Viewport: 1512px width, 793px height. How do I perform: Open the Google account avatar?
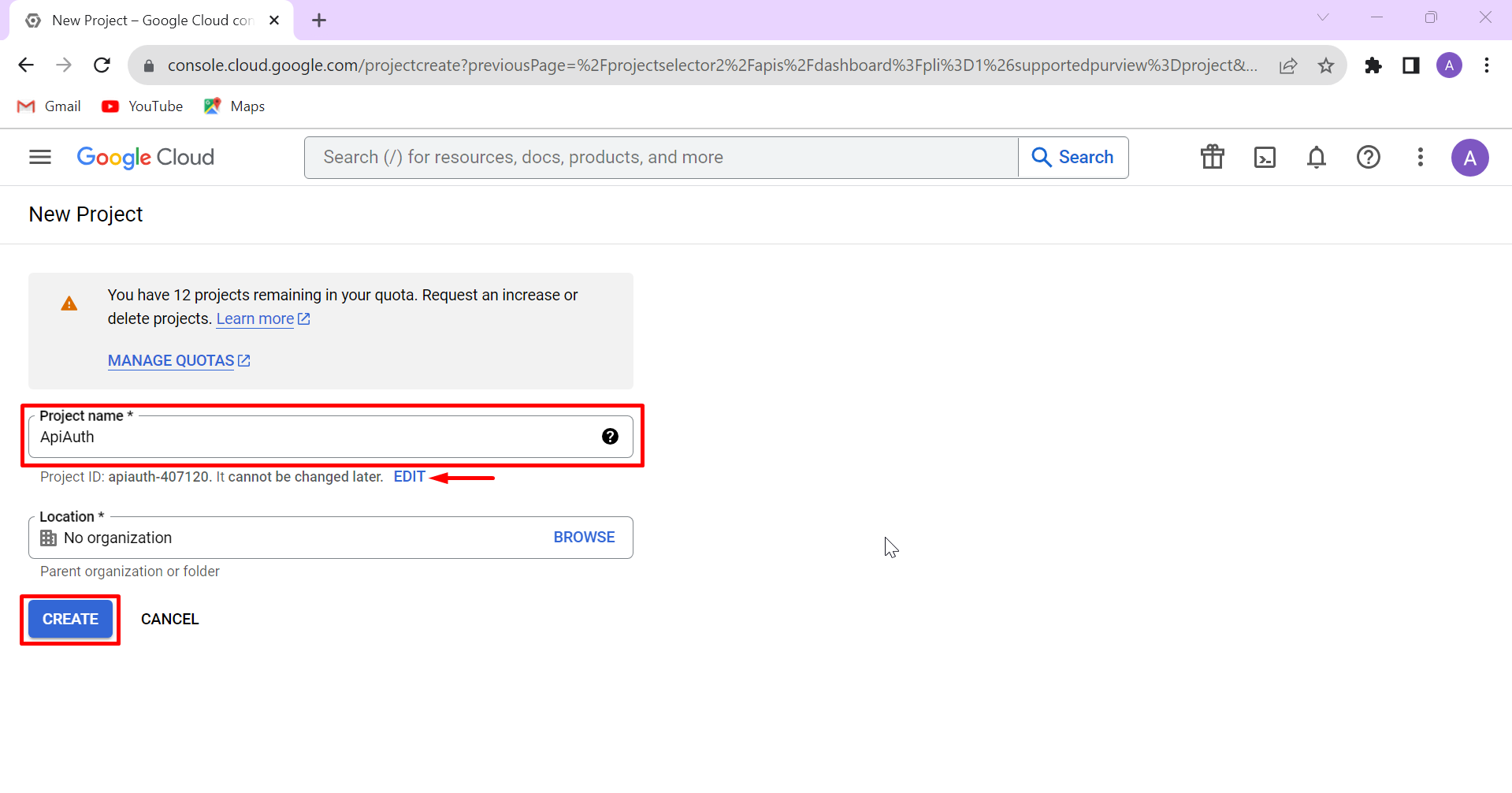pos(1469,157)
